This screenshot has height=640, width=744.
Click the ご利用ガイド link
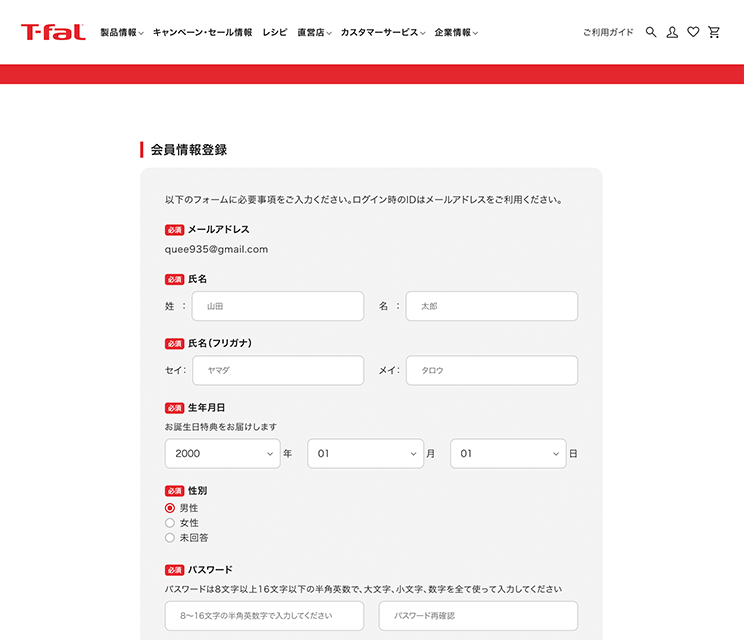click(x=608, y=33)
